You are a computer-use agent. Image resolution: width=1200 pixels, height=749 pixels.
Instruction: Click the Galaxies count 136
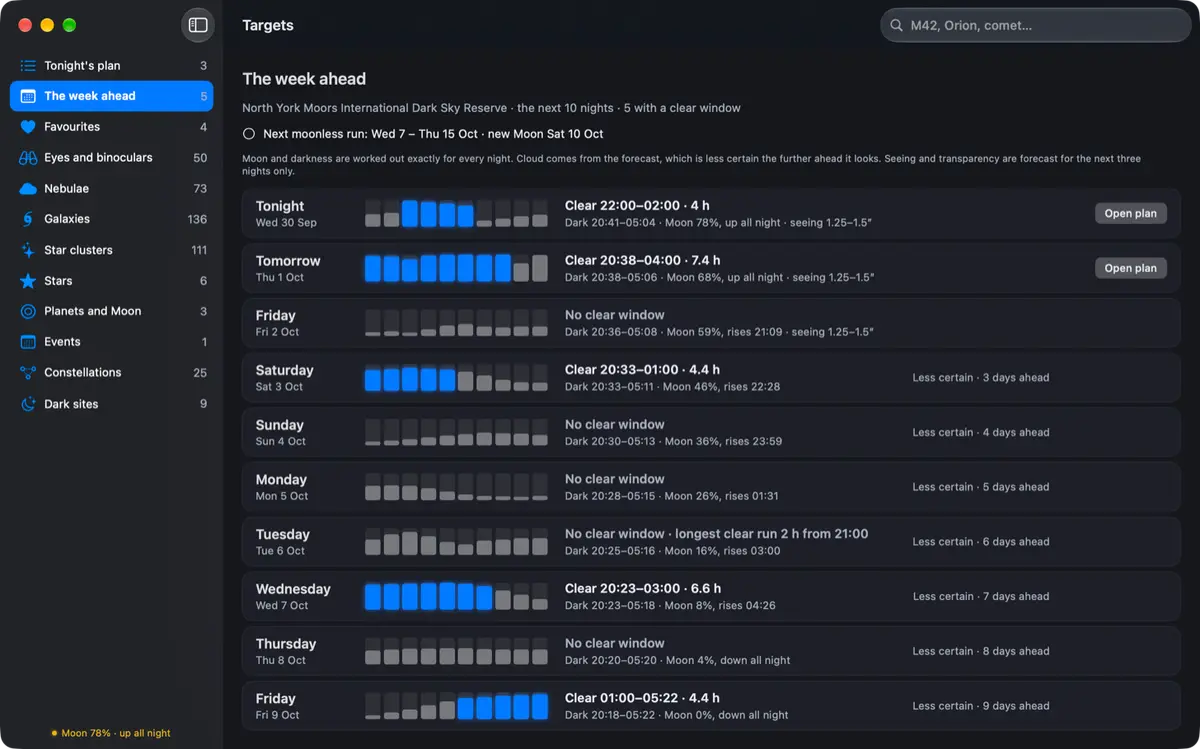pos(197,219)
